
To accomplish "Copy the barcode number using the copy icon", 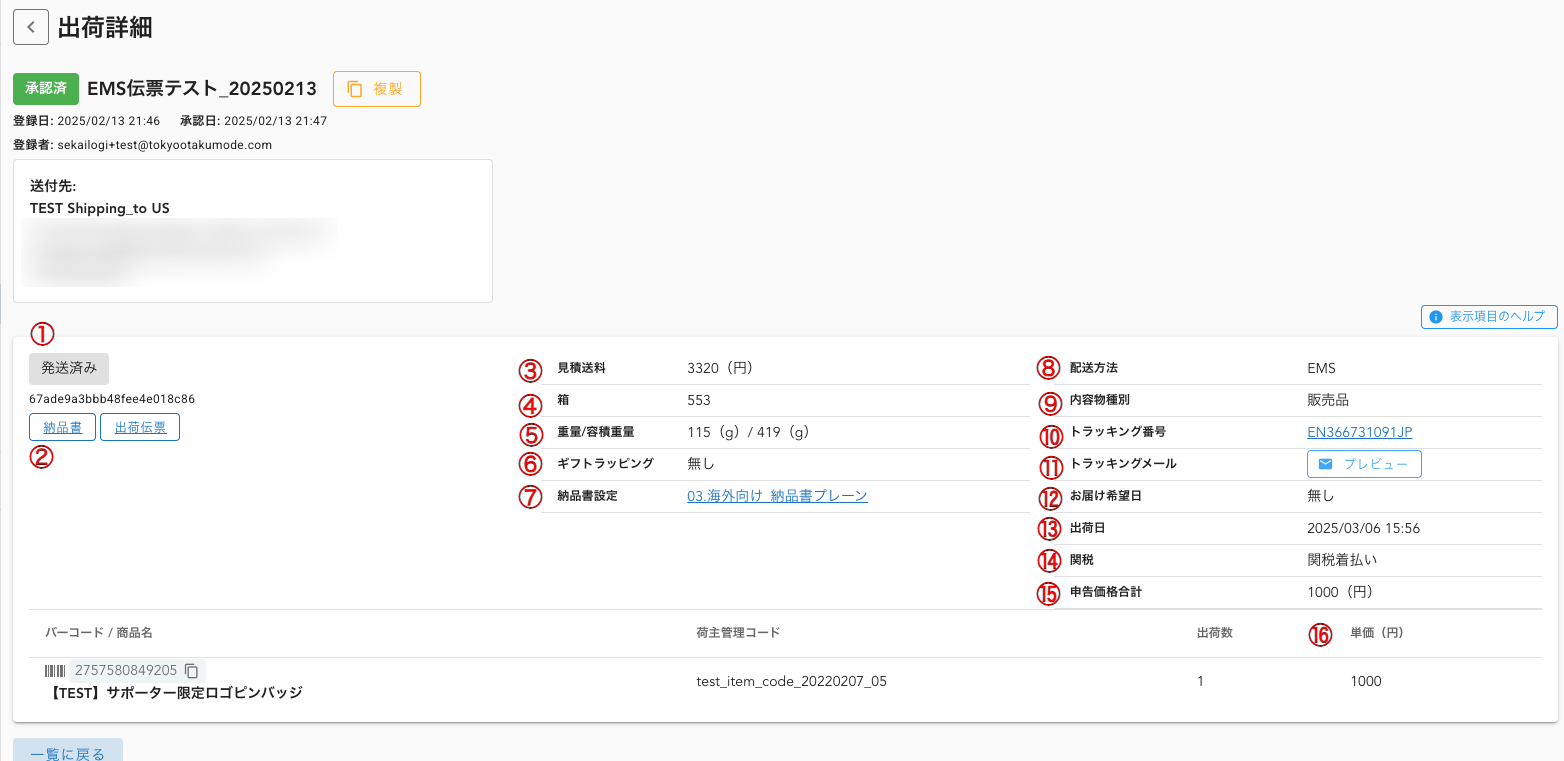I will pos(192,671).
